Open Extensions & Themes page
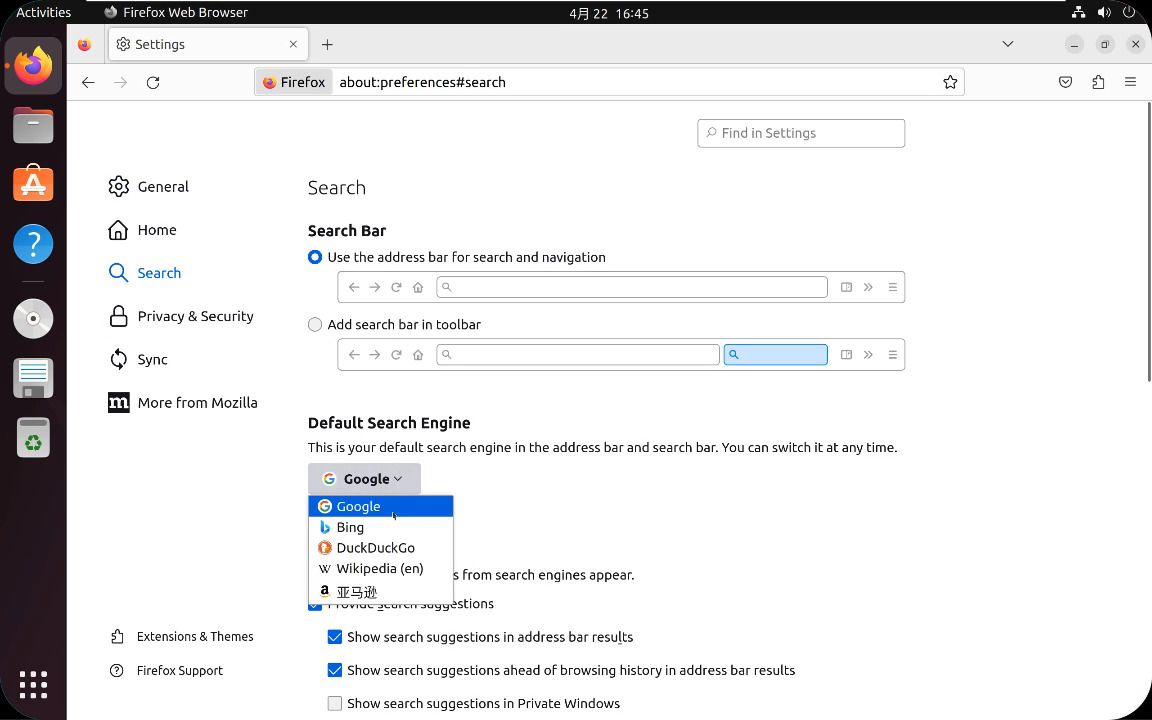This screenshot has height=720, width=1152. coord(194,636)
